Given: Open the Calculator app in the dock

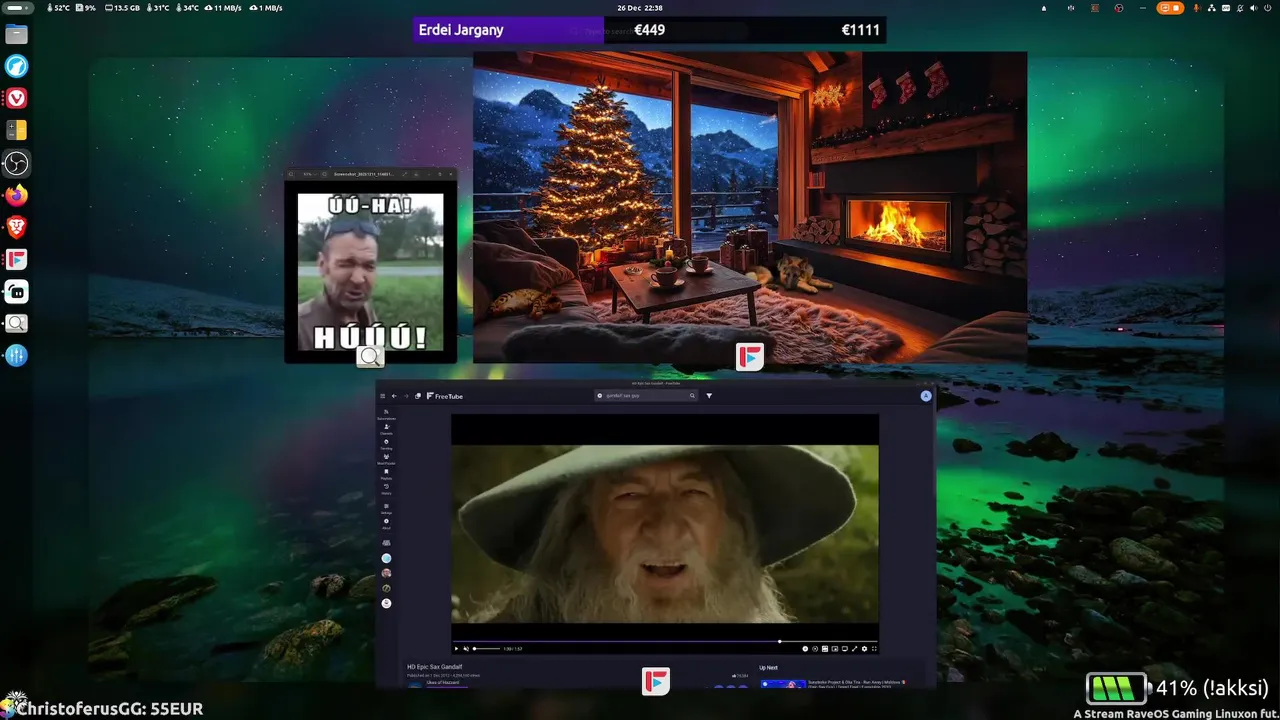Looking at the screenshot, I should tap(16, 130).
